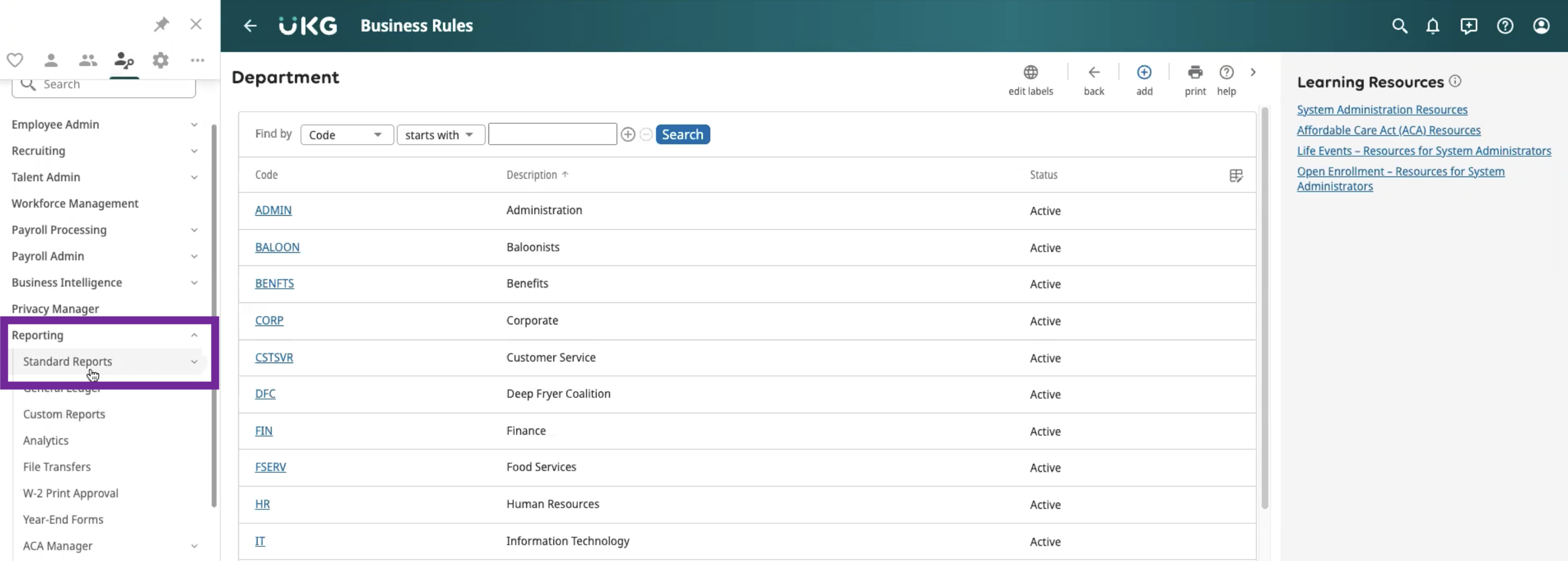1568x561 pixels.
Task: Open the notifications bell
Action: click(x=1432, y=26)
